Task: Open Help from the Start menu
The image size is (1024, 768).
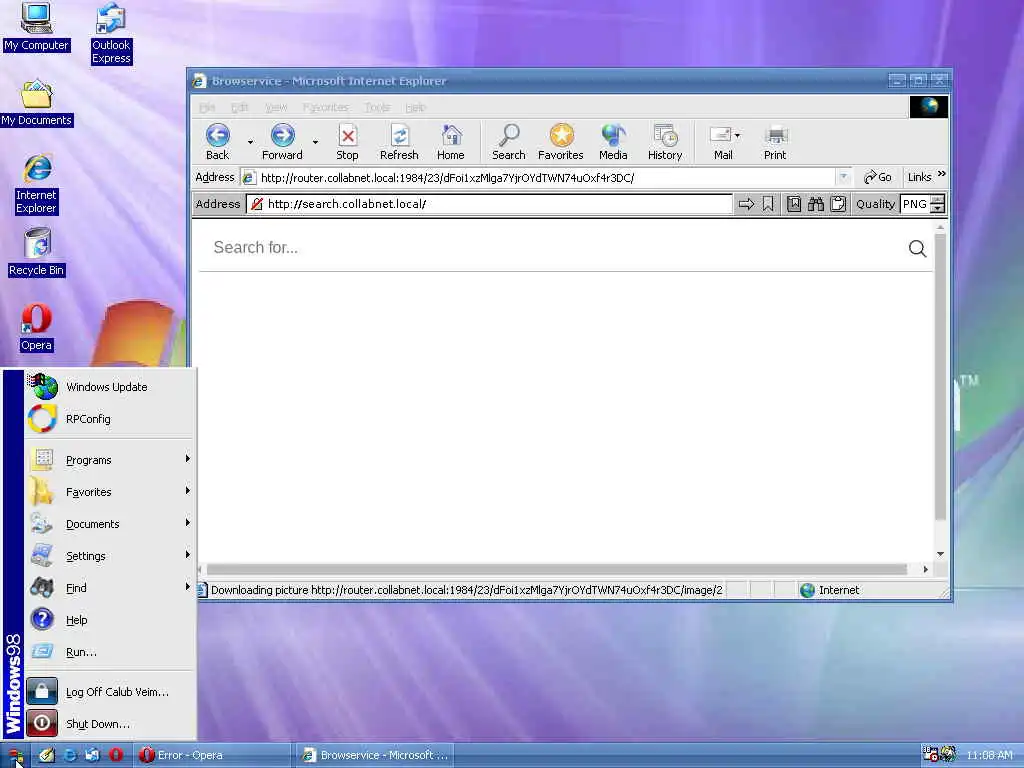Action: 110,620
